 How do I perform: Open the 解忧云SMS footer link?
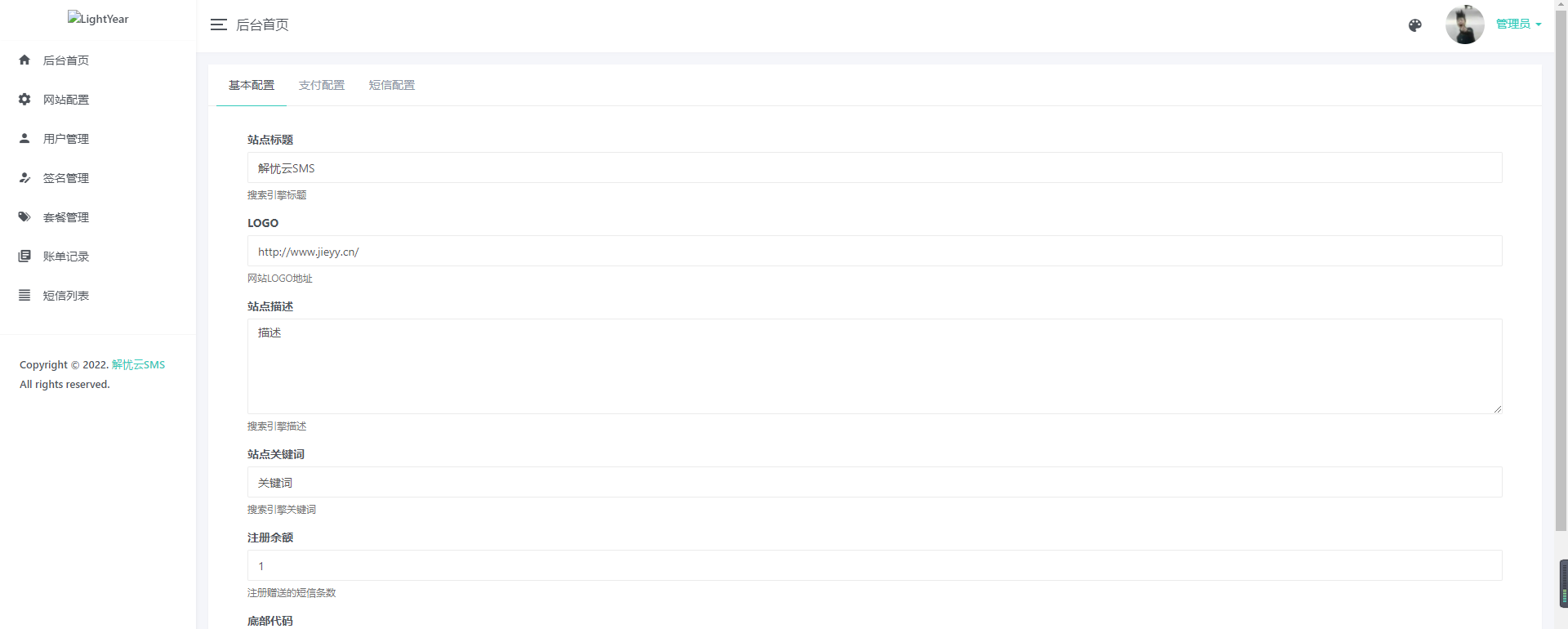tap(138, 364)
